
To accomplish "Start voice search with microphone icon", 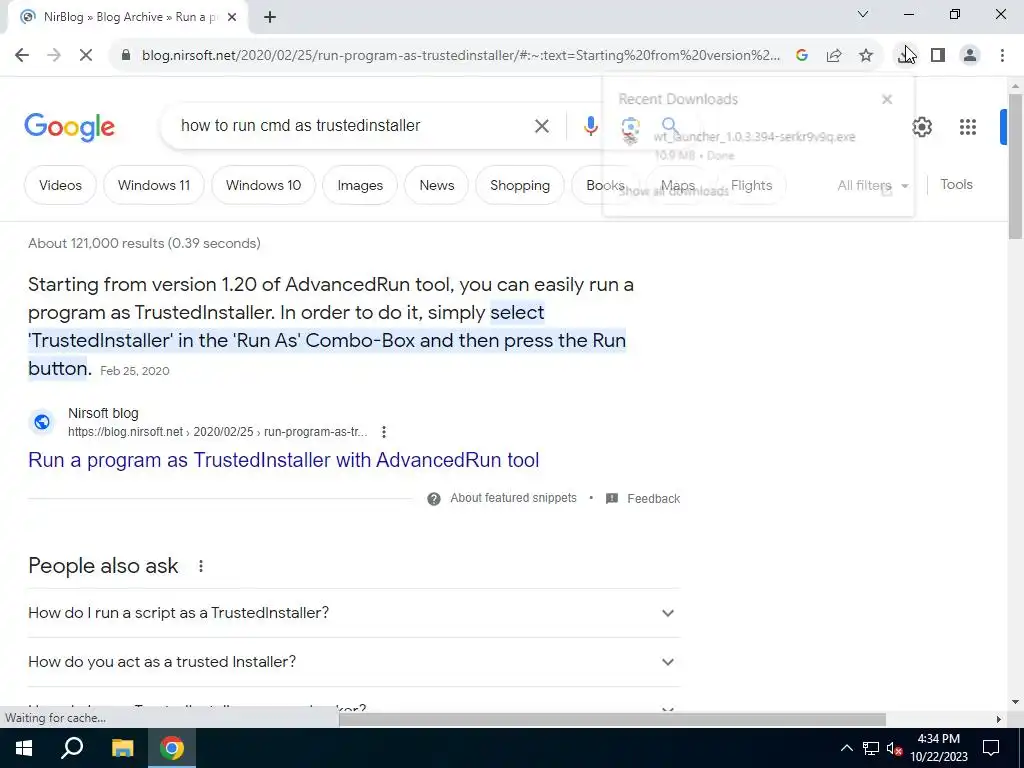I will click(x=590, y=126).
